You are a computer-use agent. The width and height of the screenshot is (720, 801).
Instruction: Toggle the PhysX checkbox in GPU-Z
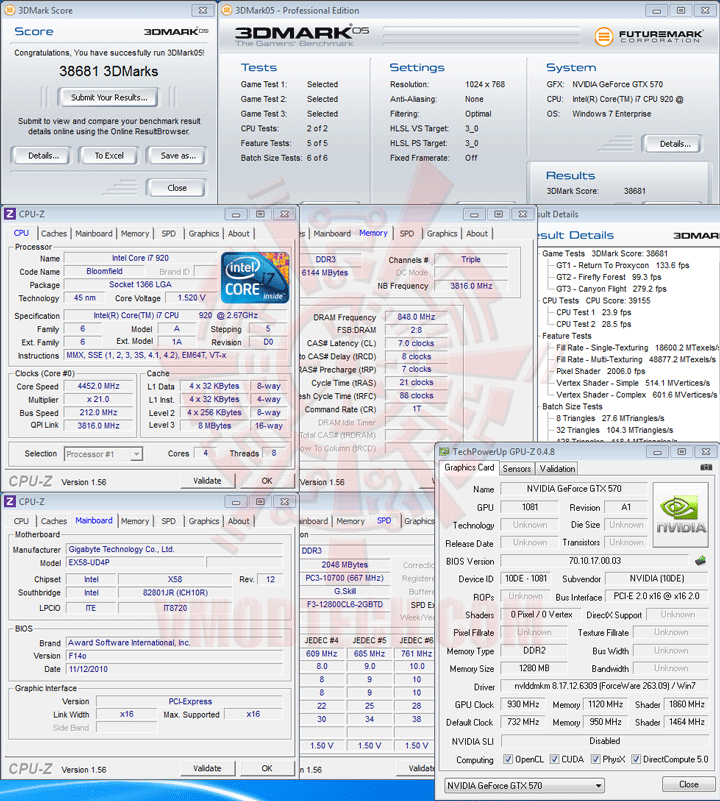click(x=595, y=759)
